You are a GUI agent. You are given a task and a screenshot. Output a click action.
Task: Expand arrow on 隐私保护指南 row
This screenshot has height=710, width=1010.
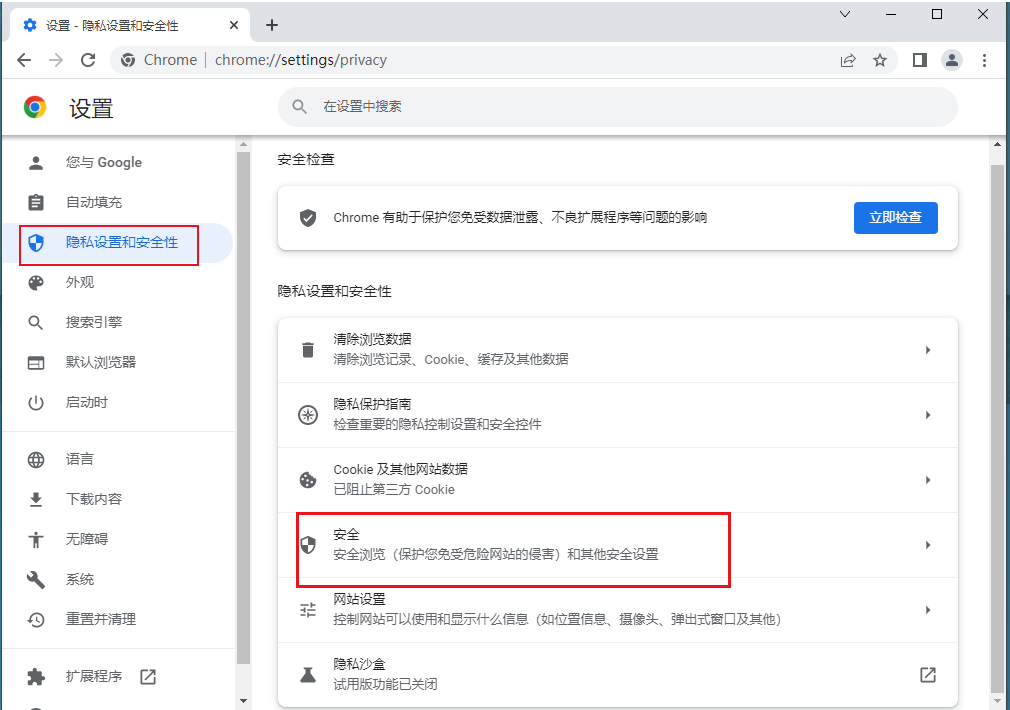pyautogui.click(x=928, y=415)
